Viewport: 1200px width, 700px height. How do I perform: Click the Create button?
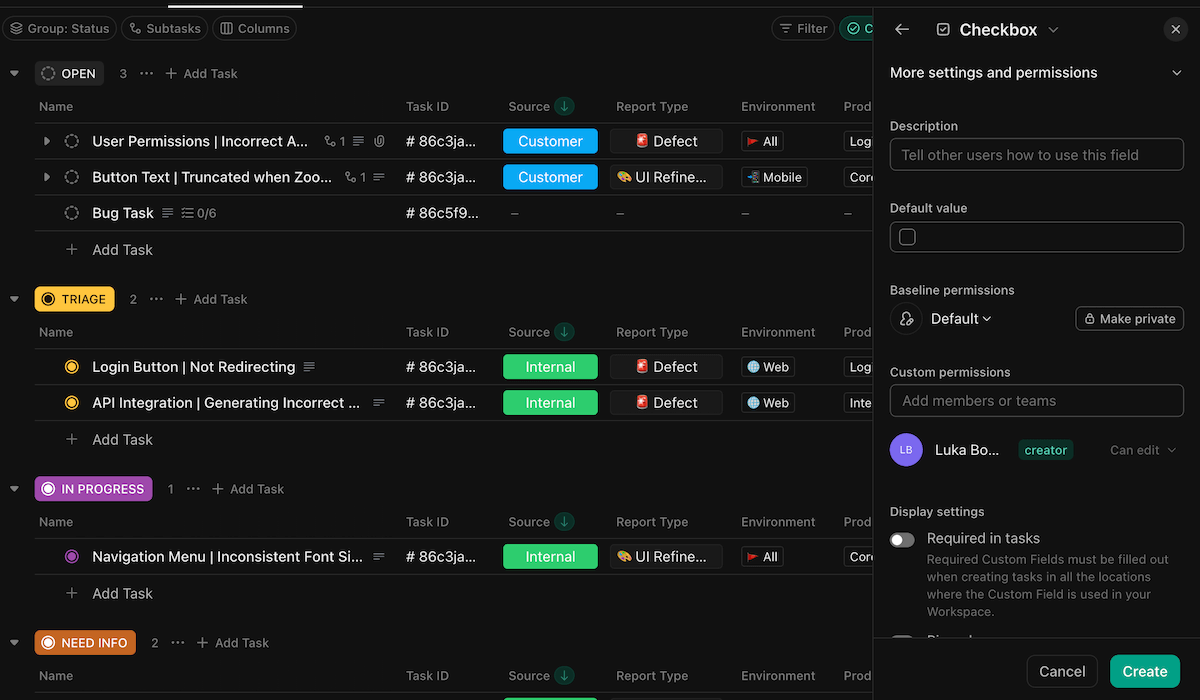click(1144, 671)
